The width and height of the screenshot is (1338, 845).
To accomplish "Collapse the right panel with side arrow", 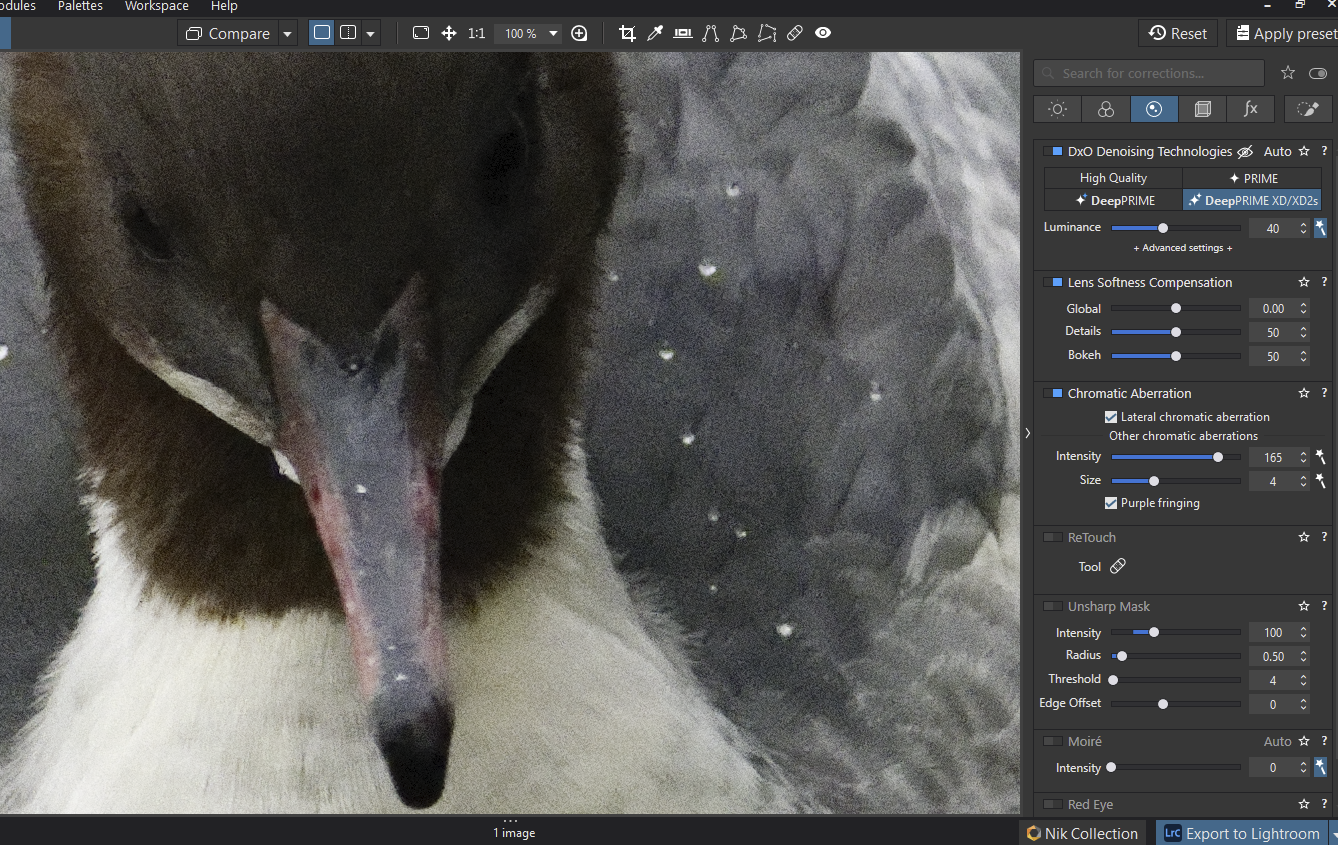I will 1027,433.
